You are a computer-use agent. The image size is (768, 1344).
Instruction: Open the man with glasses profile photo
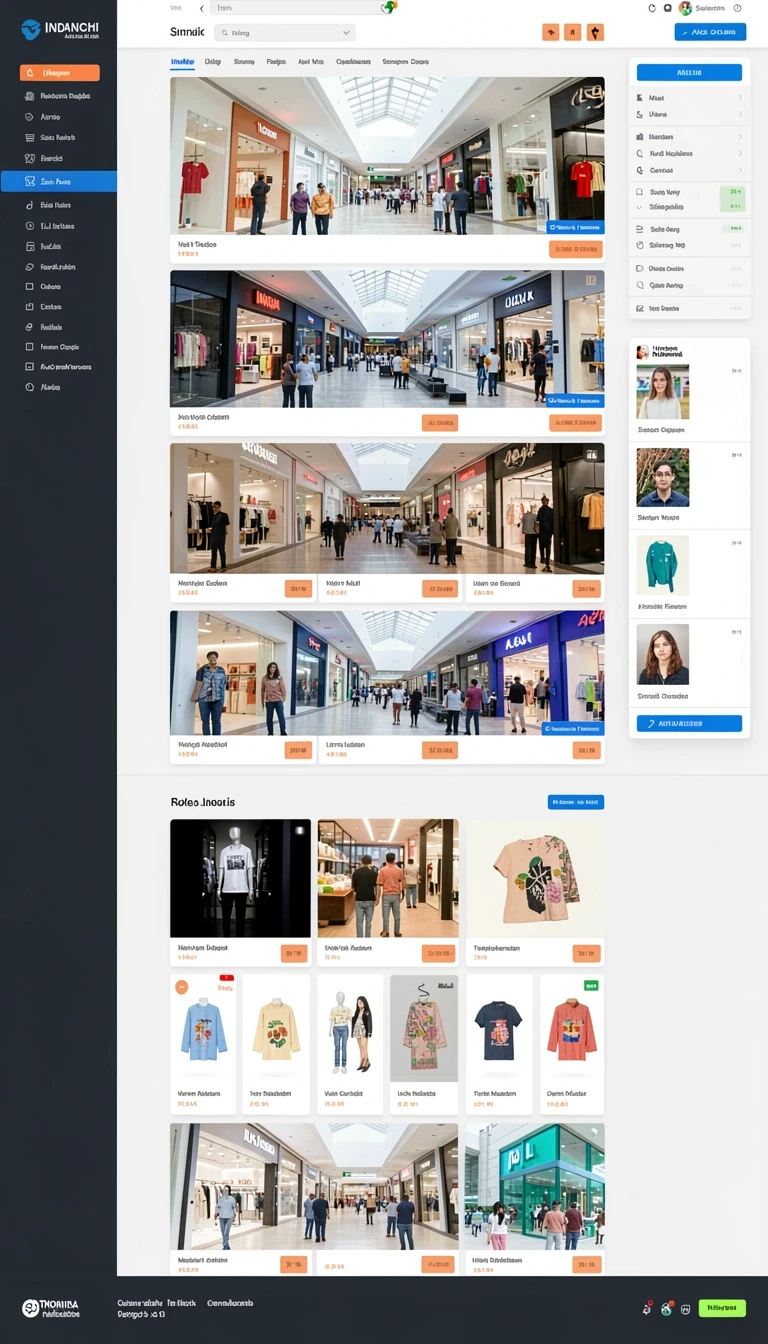point(663,477)
